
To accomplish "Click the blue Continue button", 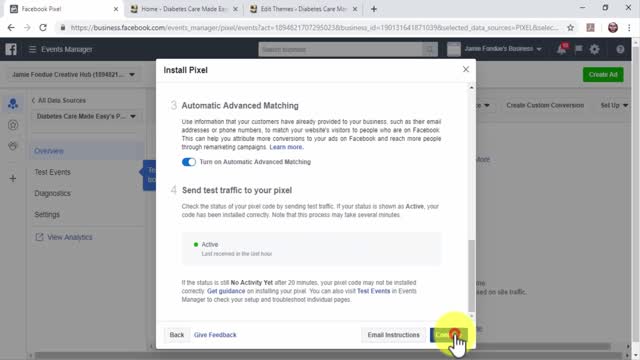I will tap(449, 335).
